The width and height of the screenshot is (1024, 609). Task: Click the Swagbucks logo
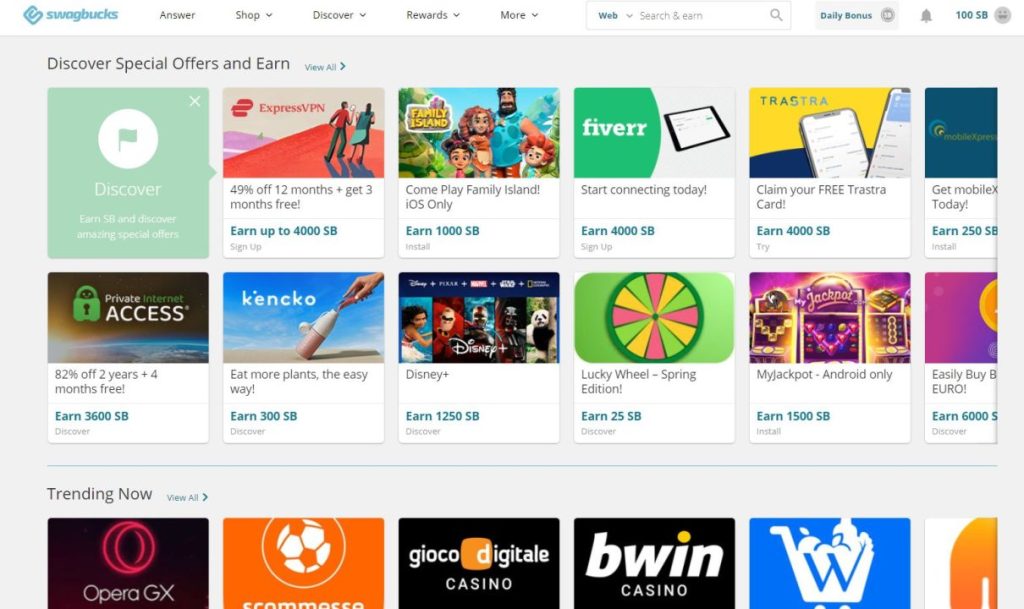(71, 14)
